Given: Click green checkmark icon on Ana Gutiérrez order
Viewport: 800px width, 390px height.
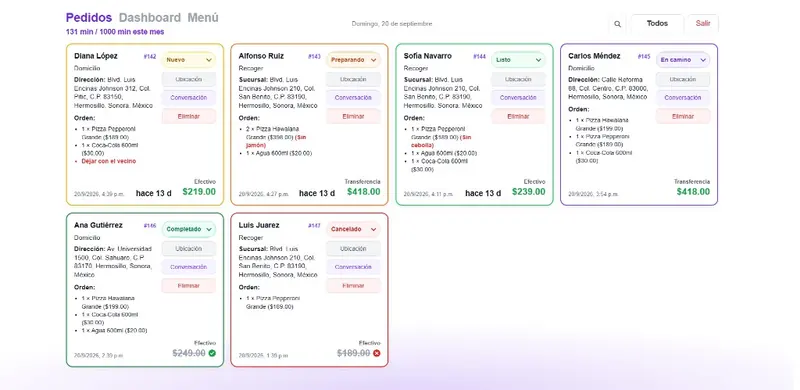Looking at the screenshot, I should click(x=212, y=353).
